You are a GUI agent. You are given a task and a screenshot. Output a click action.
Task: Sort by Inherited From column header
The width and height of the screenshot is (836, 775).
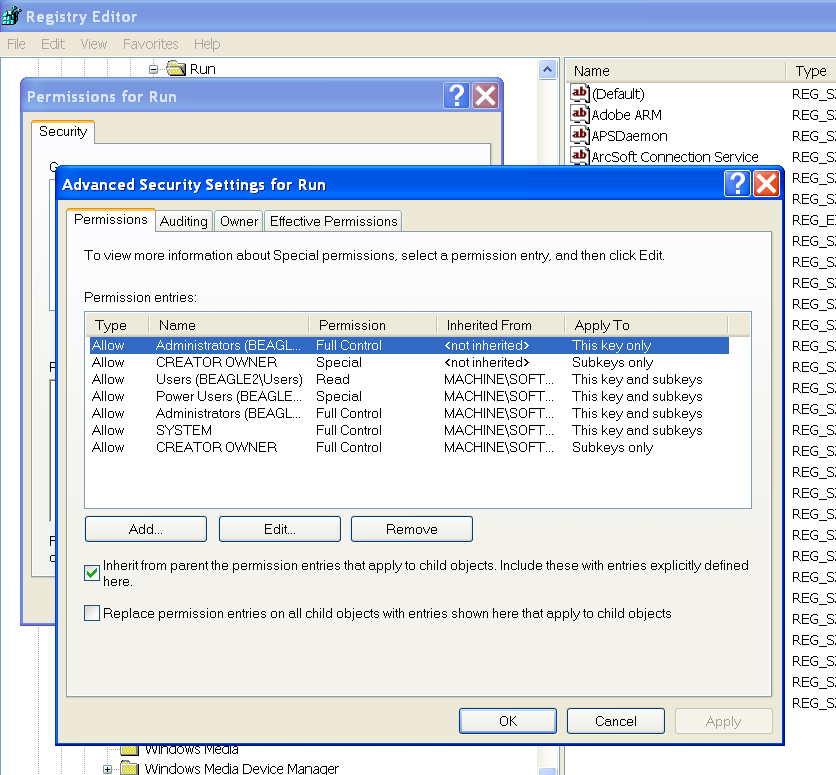501,325
